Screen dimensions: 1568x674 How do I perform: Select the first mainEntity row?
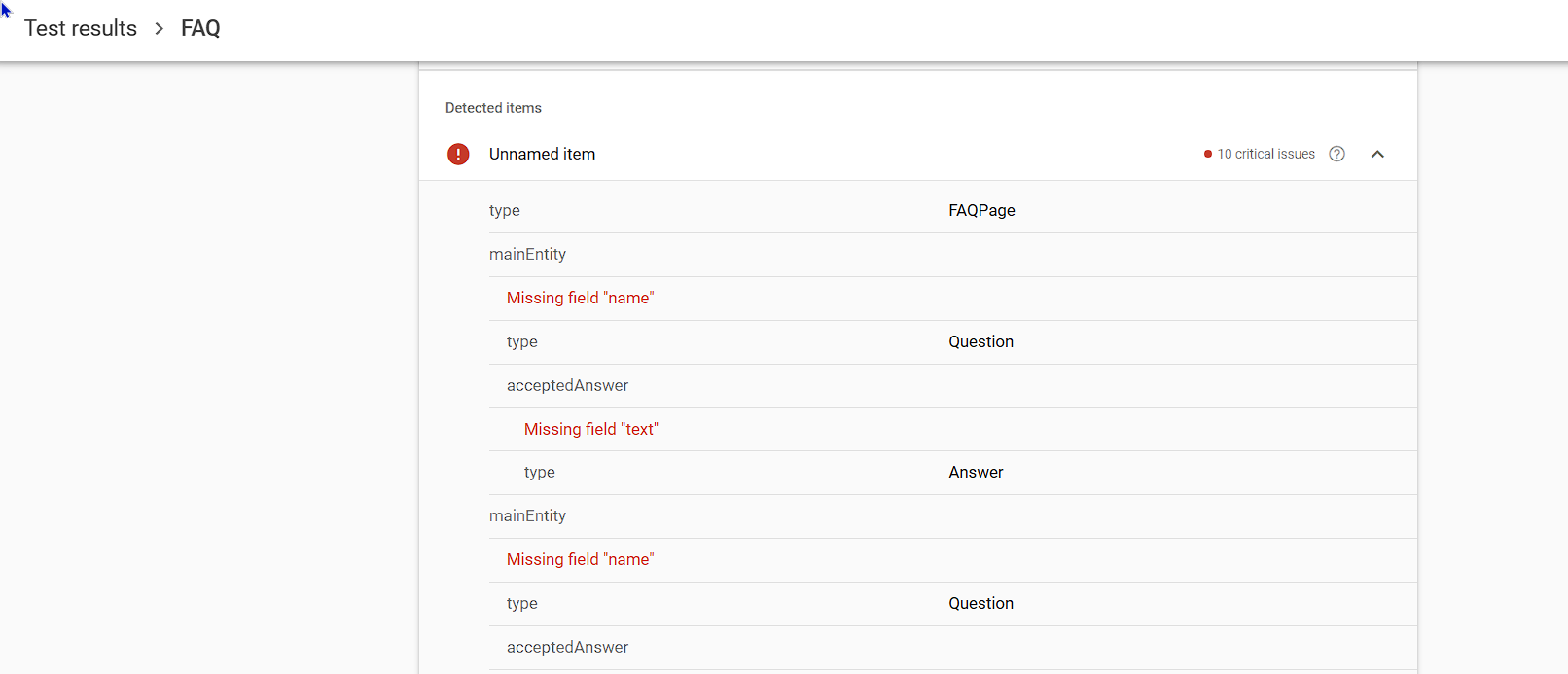coord(527,254)
